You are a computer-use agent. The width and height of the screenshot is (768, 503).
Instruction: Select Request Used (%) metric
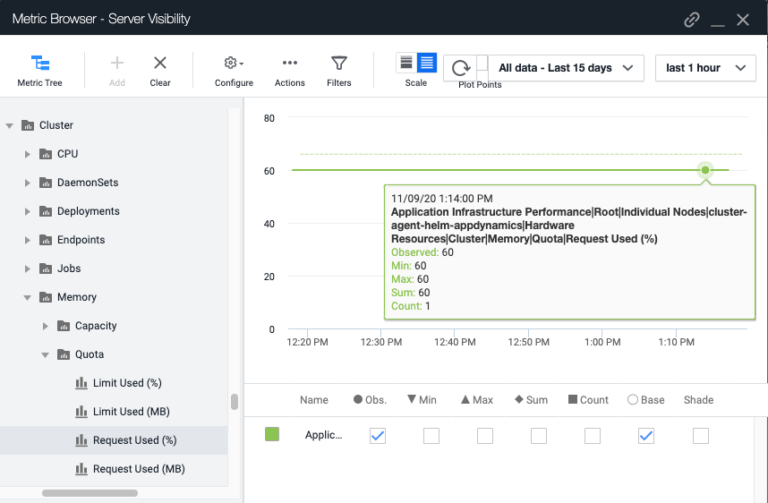point(134,440)
